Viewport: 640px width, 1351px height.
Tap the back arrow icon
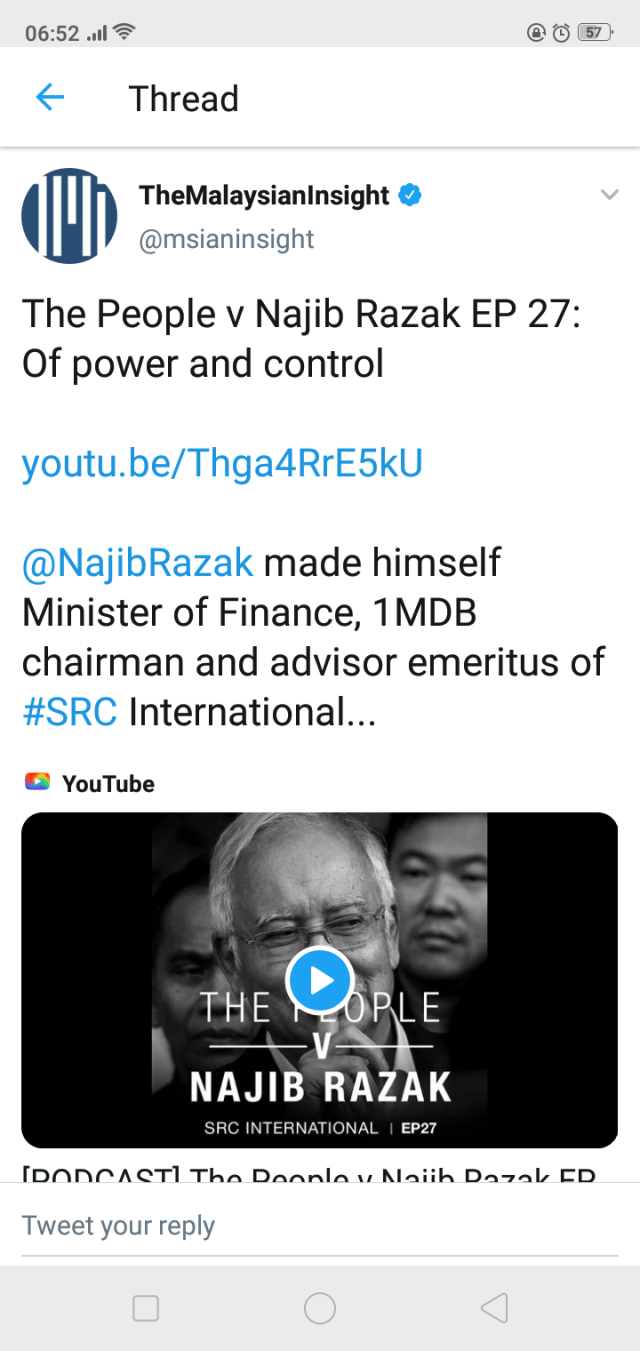(49, 97)
